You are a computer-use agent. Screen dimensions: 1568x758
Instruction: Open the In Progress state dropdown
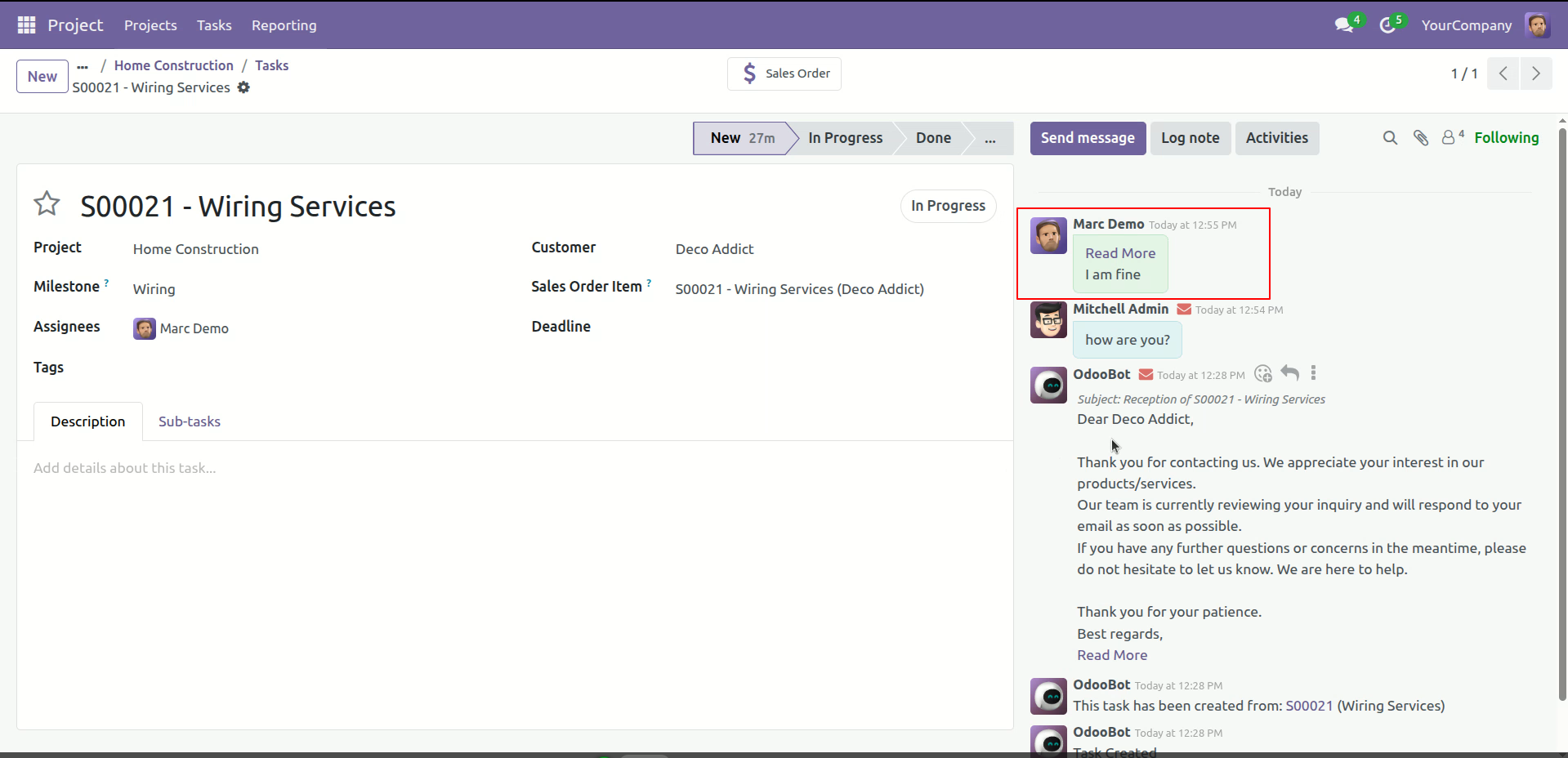948,206
